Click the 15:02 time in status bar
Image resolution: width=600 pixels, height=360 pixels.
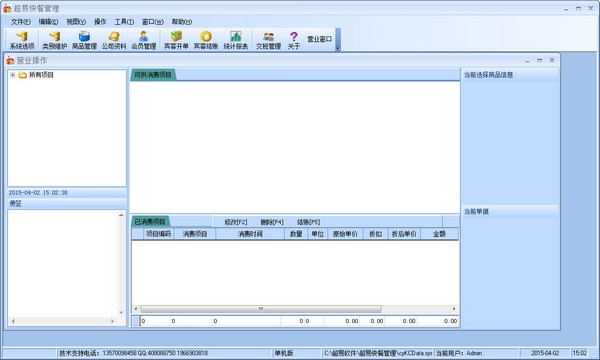click(x=580, y=353)
